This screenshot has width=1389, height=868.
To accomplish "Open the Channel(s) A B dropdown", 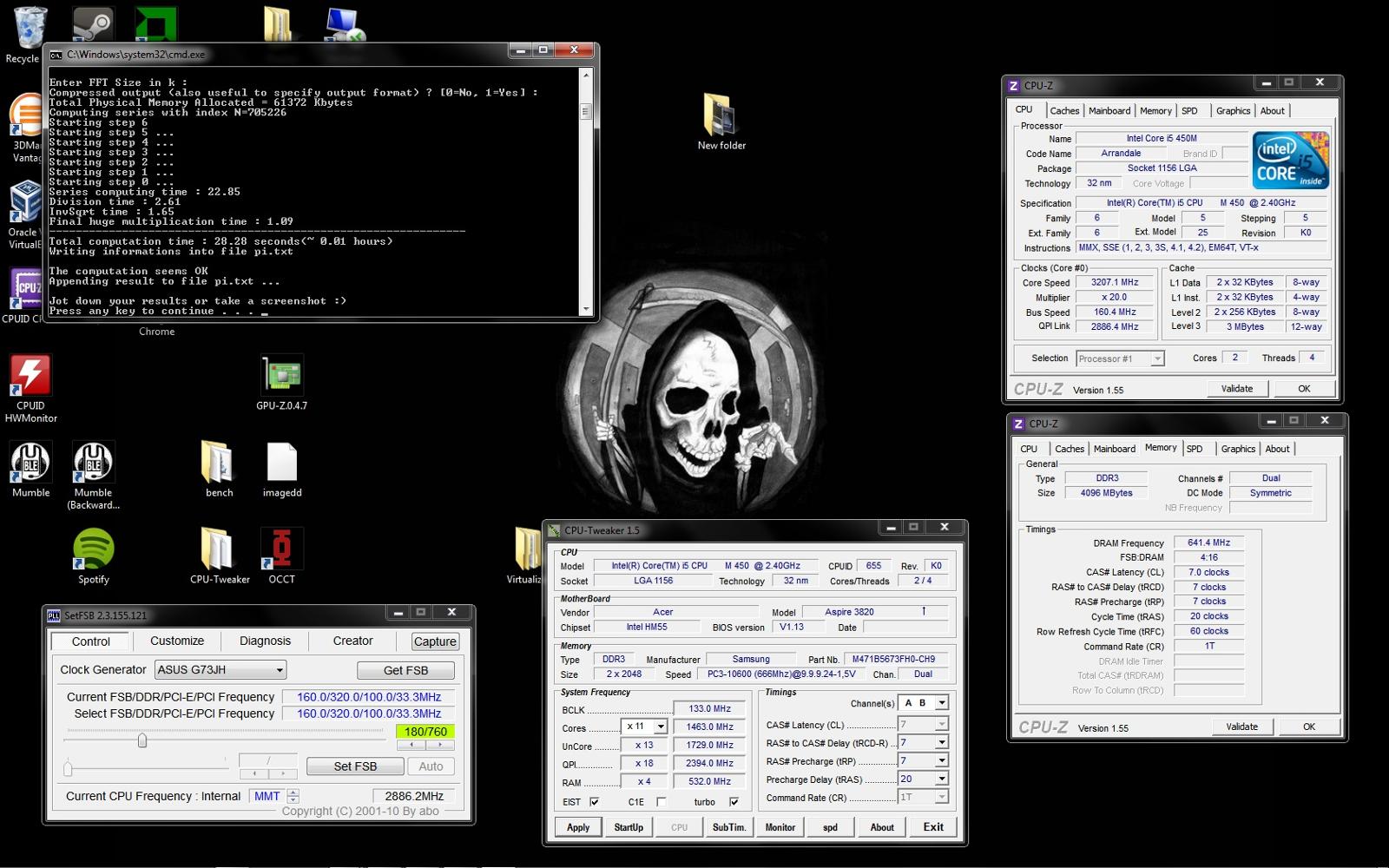I will [x=923, y=703].
